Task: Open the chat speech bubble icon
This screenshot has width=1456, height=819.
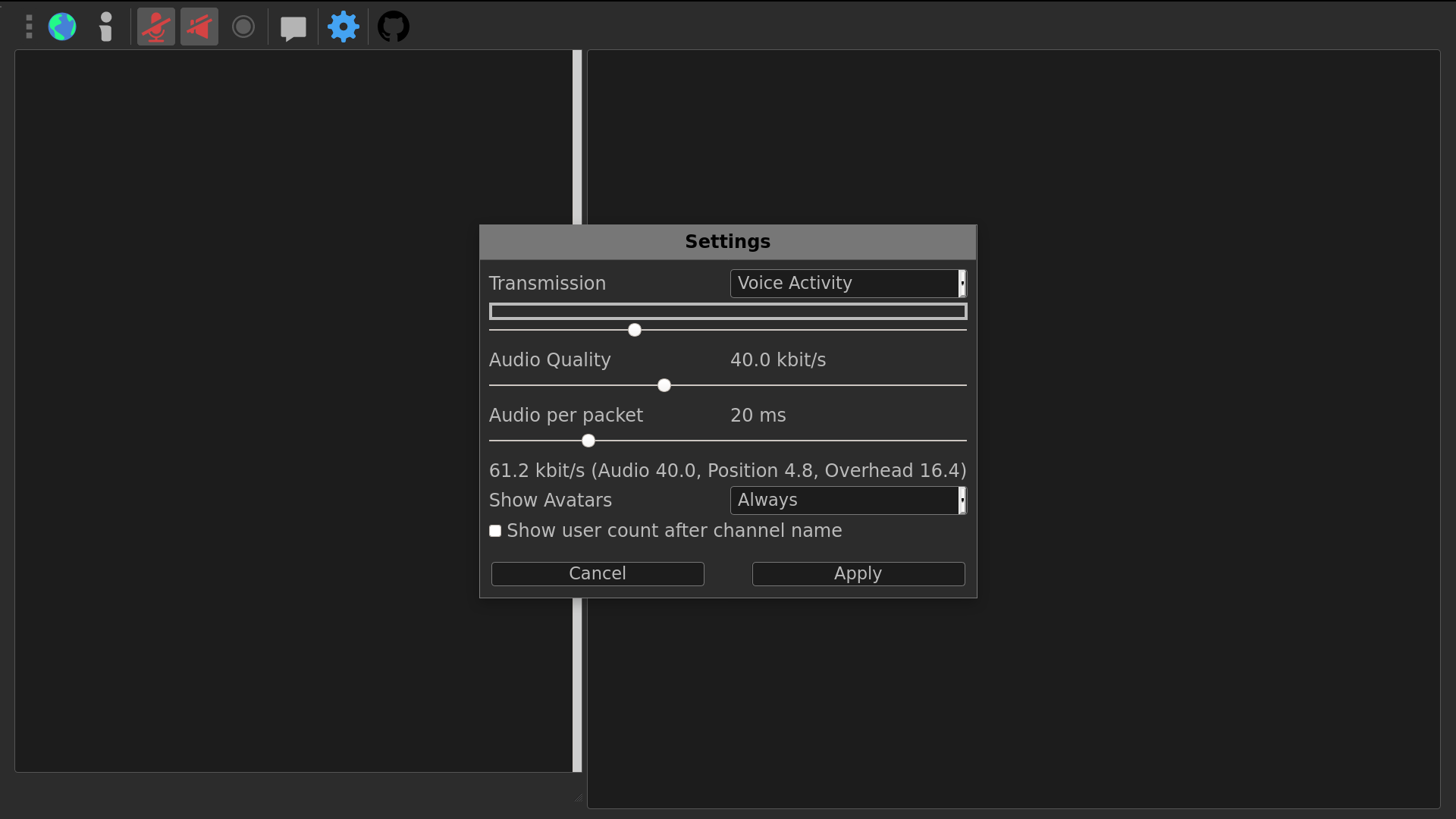Action: pos(293,28)
